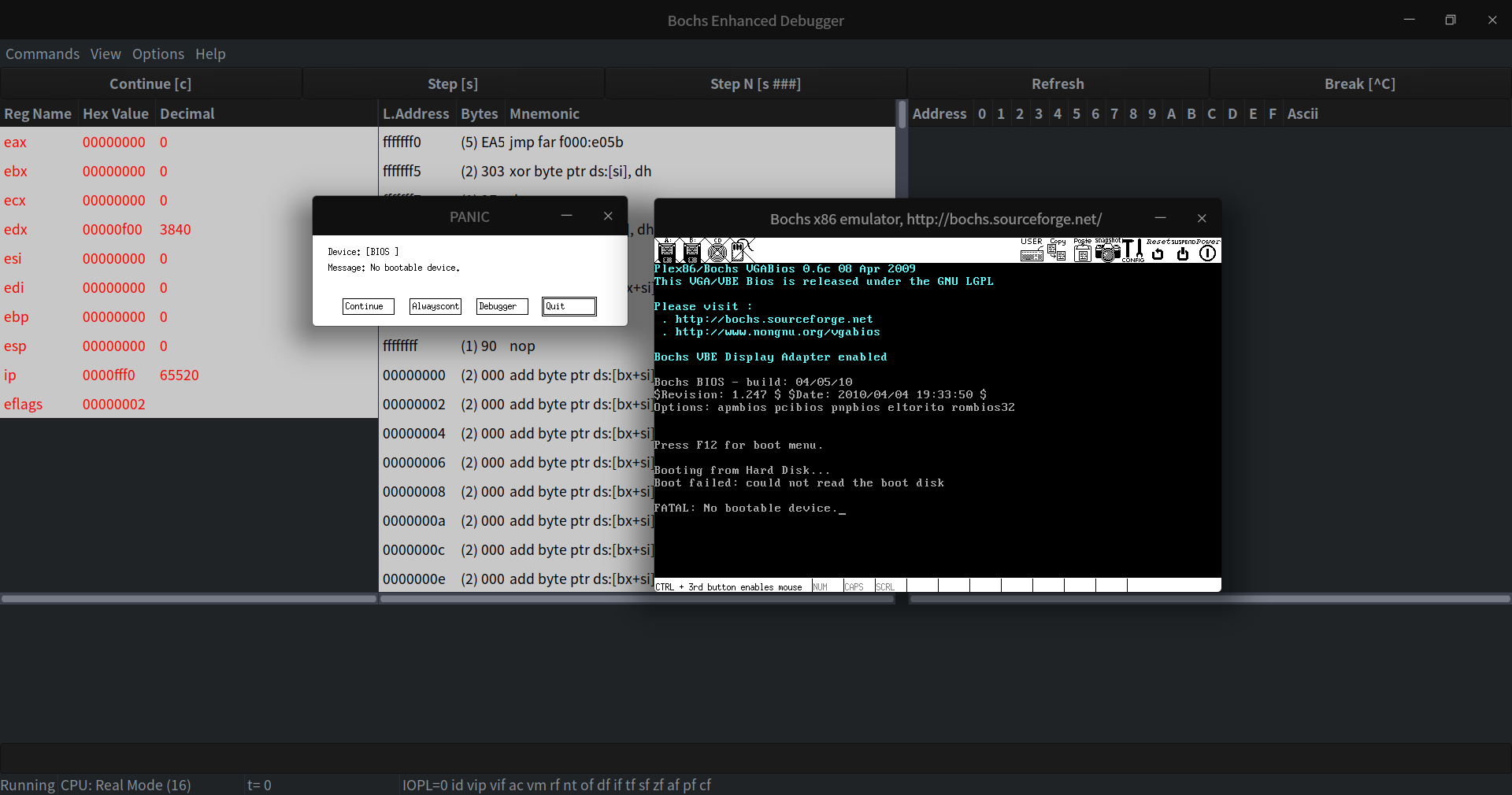The image size is (1512, 795).
Task: Select disassembly line fffffff5 xor byte ptr
Action: (637, 171)
